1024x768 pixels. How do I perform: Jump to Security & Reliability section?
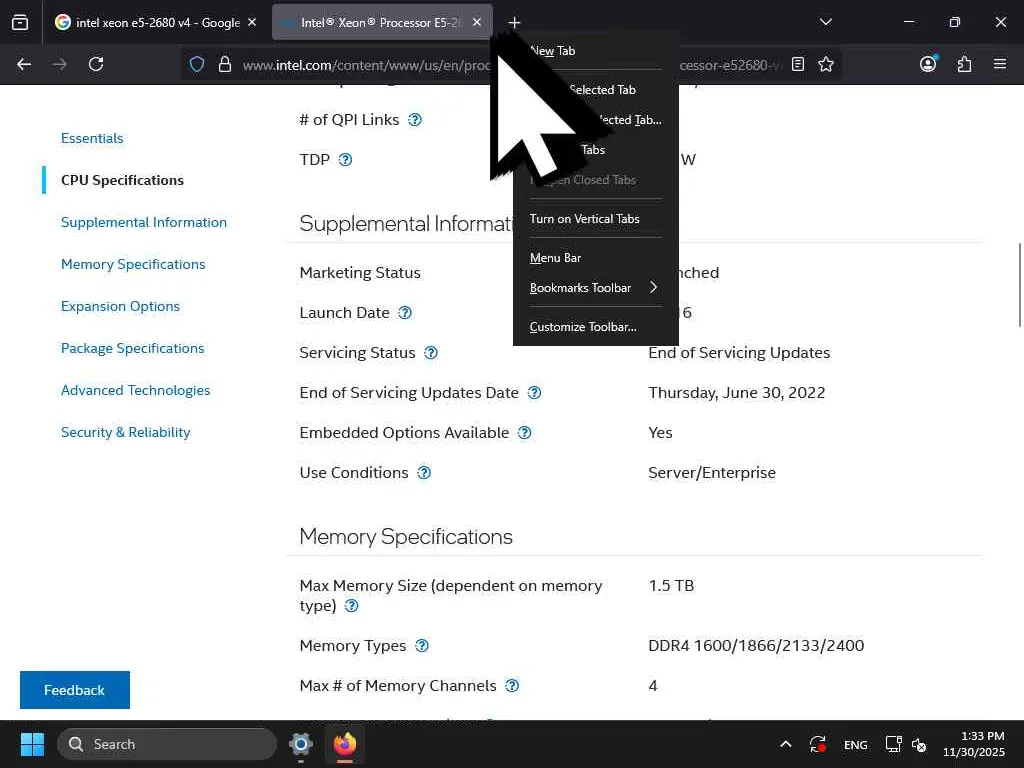coord(125,432)
